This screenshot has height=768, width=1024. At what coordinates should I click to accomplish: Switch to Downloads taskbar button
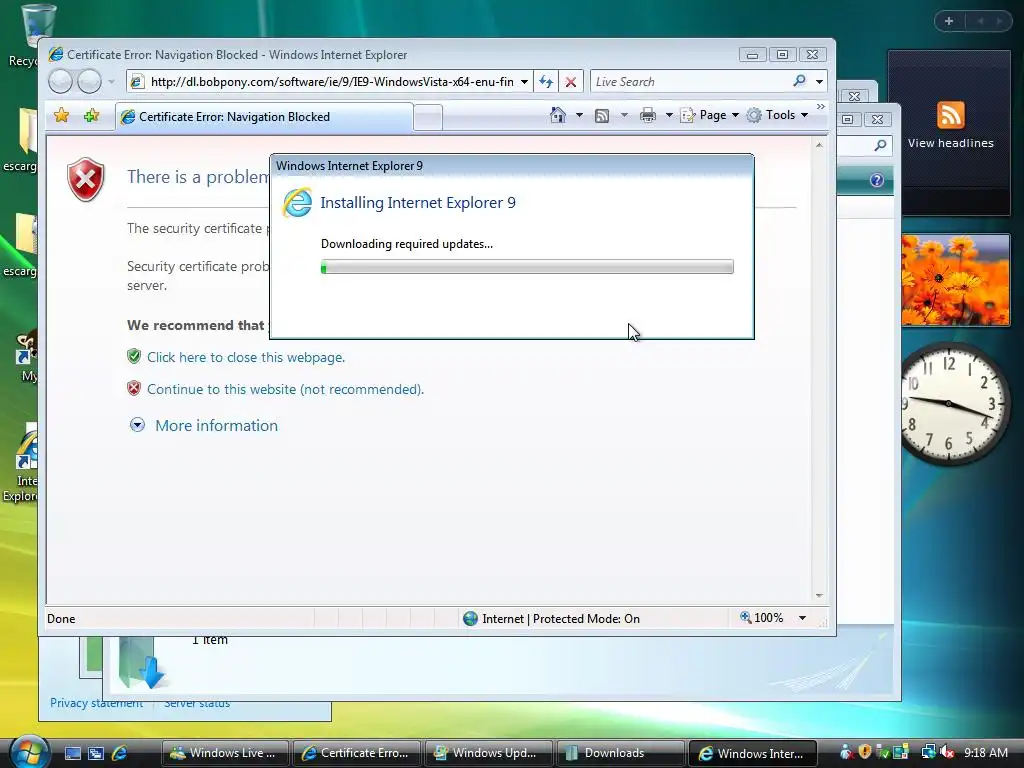click(x=620, y=753)
